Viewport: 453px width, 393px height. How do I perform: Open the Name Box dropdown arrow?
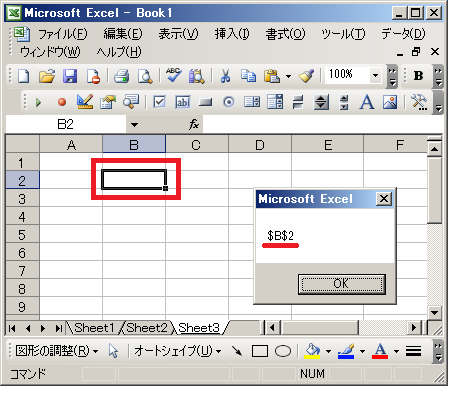point(134,125)
